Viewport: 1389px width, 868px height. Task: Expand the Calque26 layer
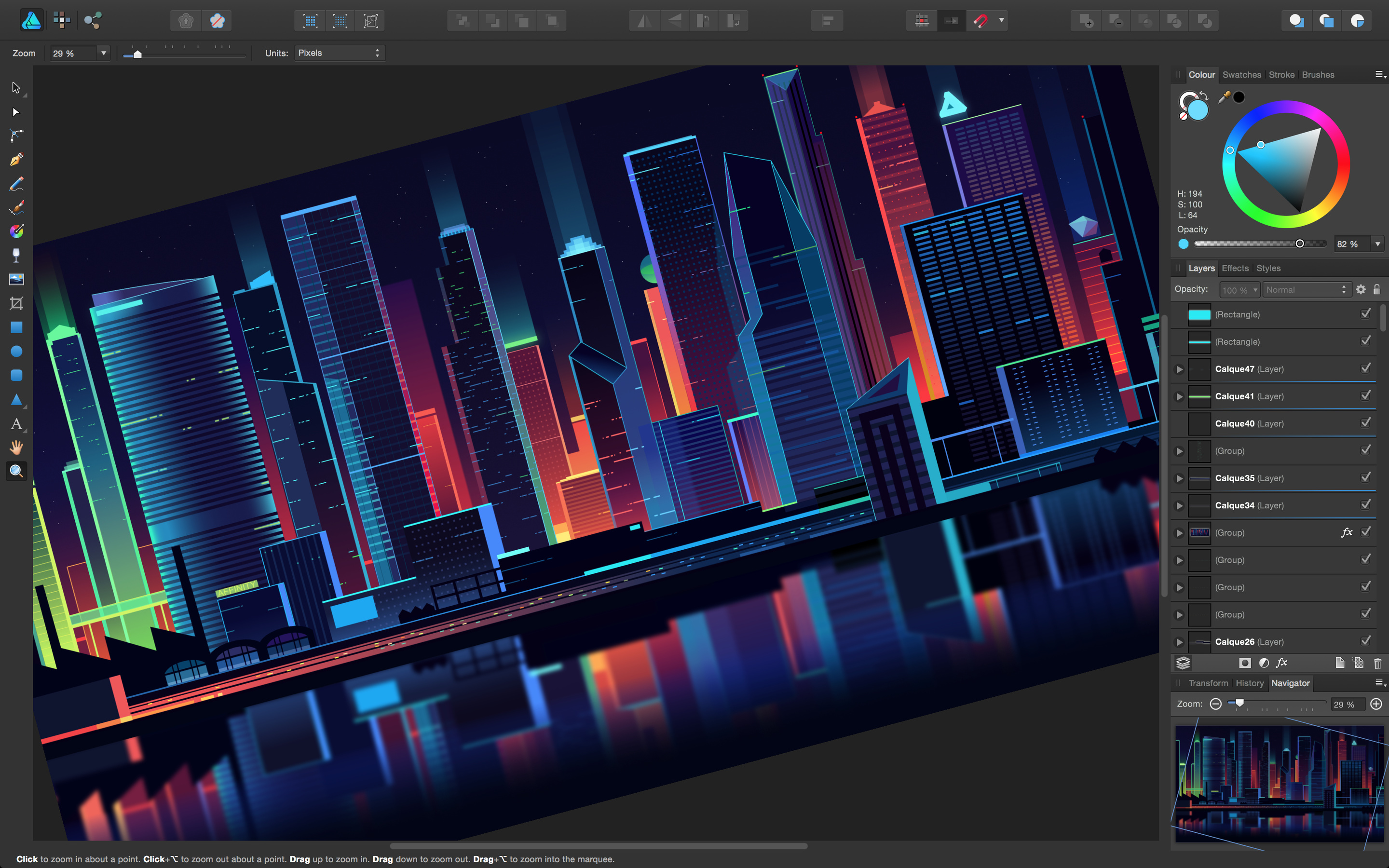click(x=1180, y=642)
